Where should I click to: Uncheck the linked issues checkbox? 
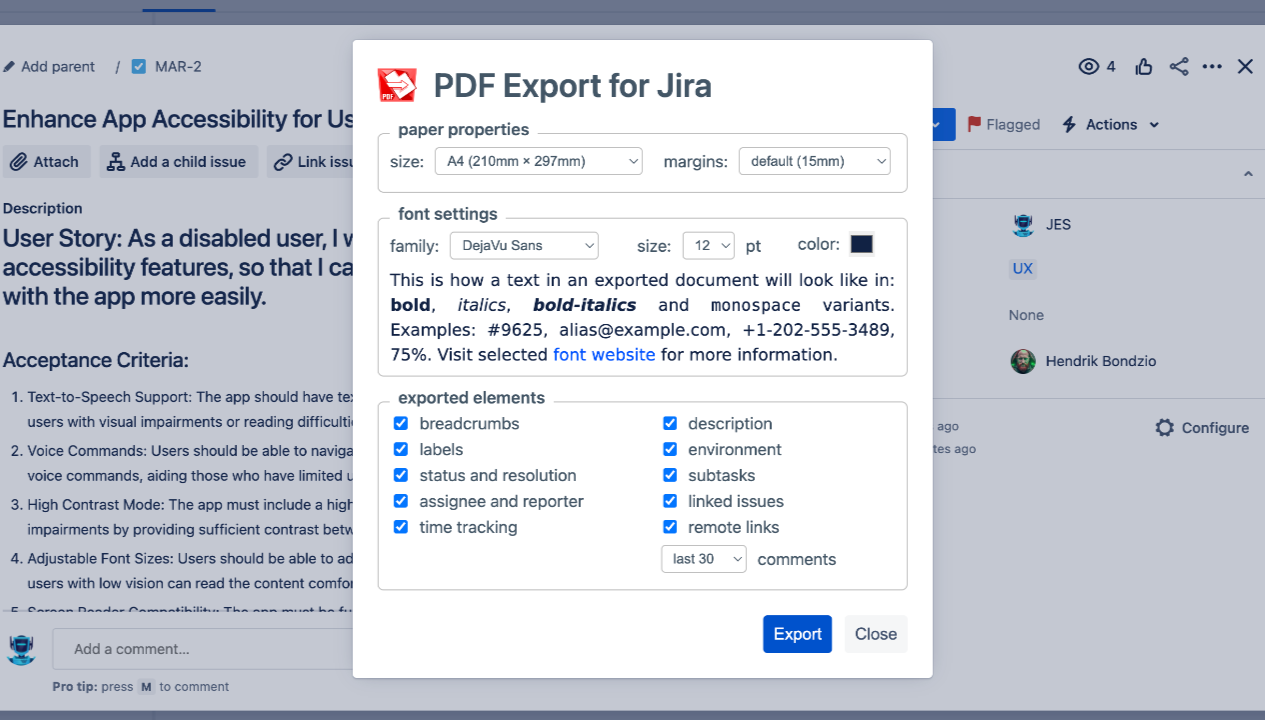click(x=670, y=502)
